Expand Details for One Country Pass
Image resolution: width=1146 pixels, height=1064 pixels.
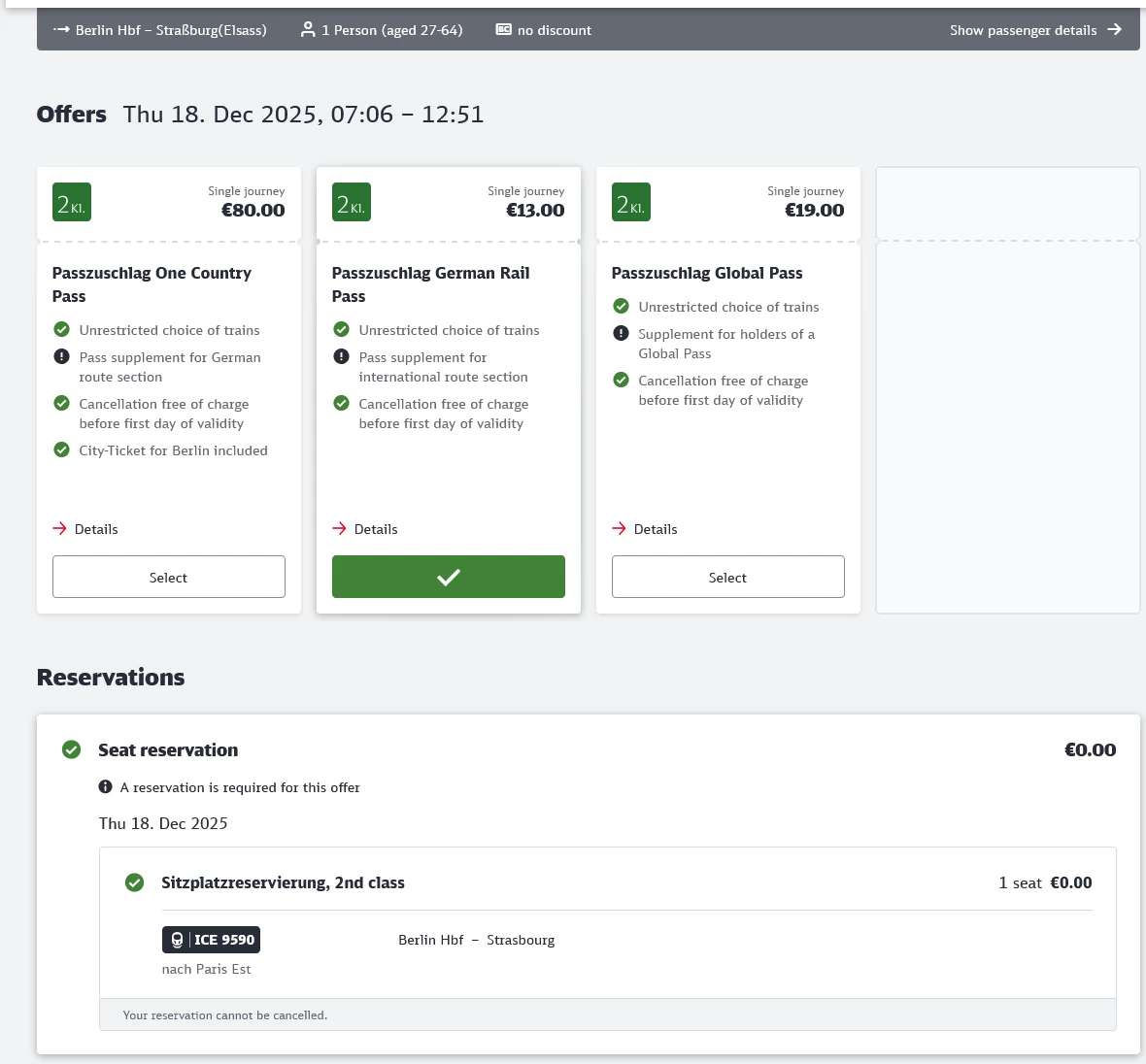click(85, 529)
